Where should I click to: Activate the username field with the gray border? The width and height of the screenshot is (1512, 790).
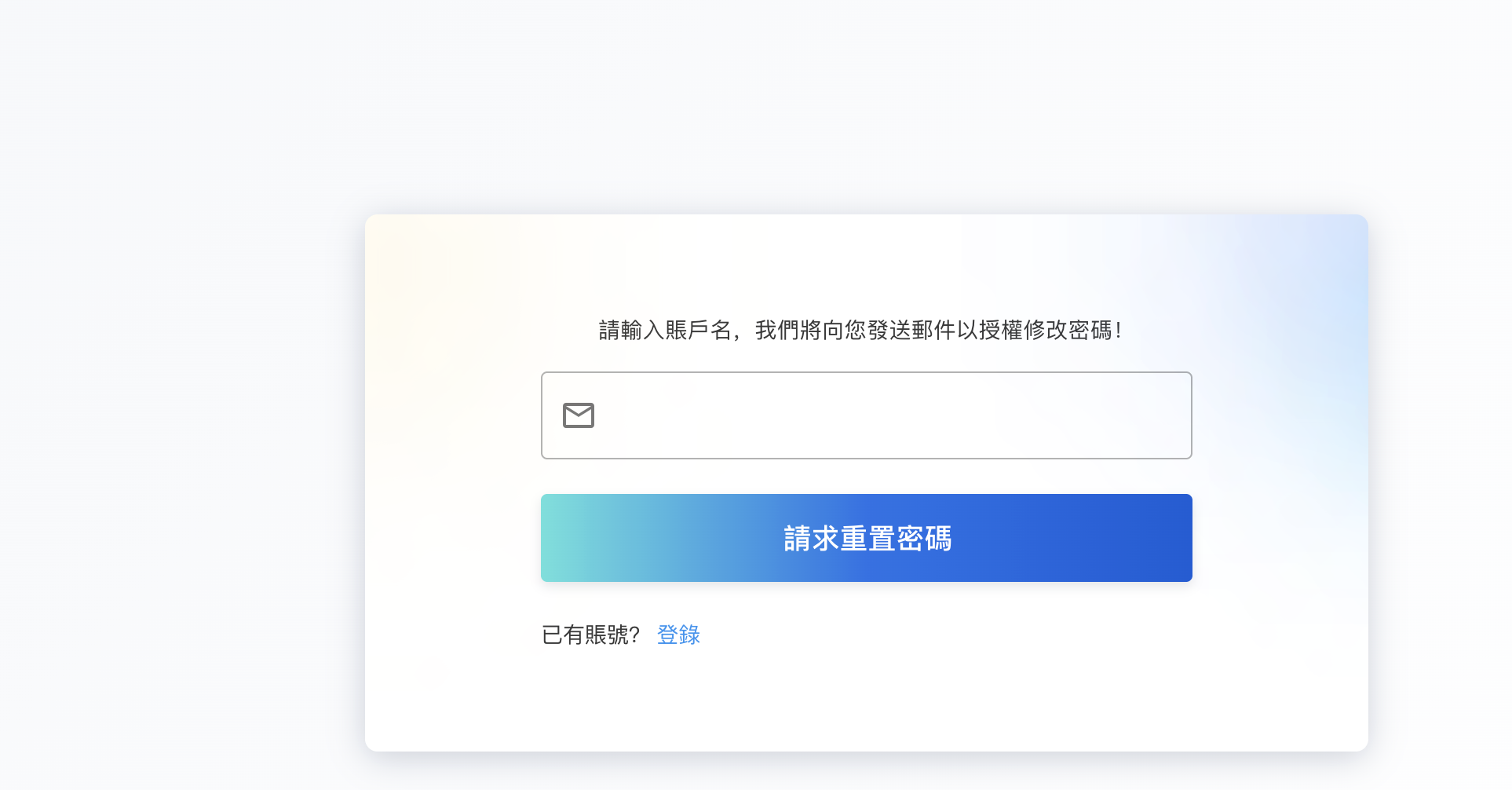(x=867, y=415)
